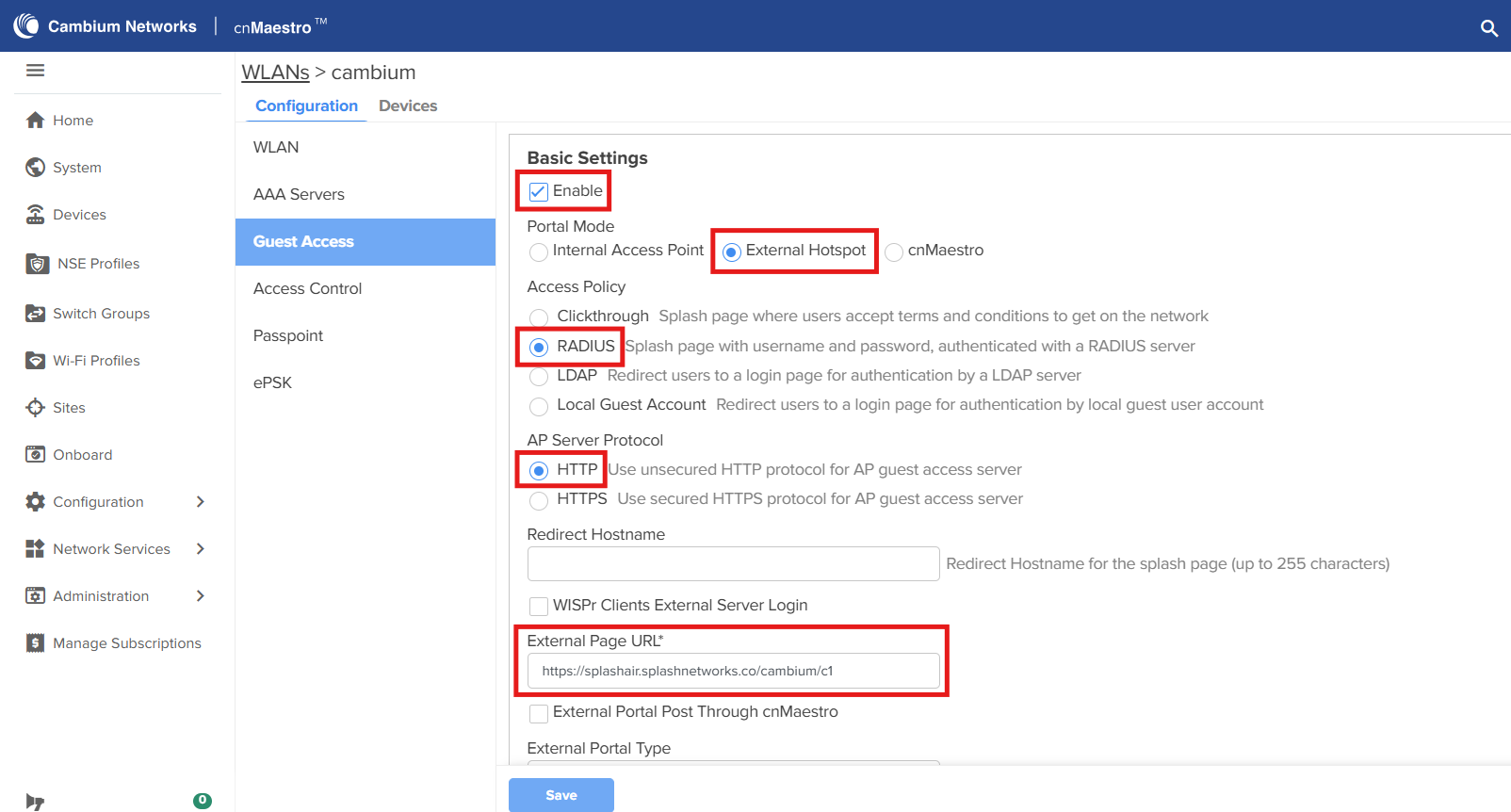Select External Hotspot portal mode
1511x812 pixels.
[732, 252]
